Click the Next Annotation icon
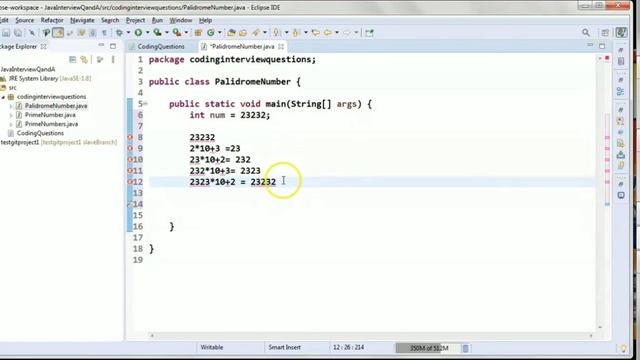 (x=276, y=33)
